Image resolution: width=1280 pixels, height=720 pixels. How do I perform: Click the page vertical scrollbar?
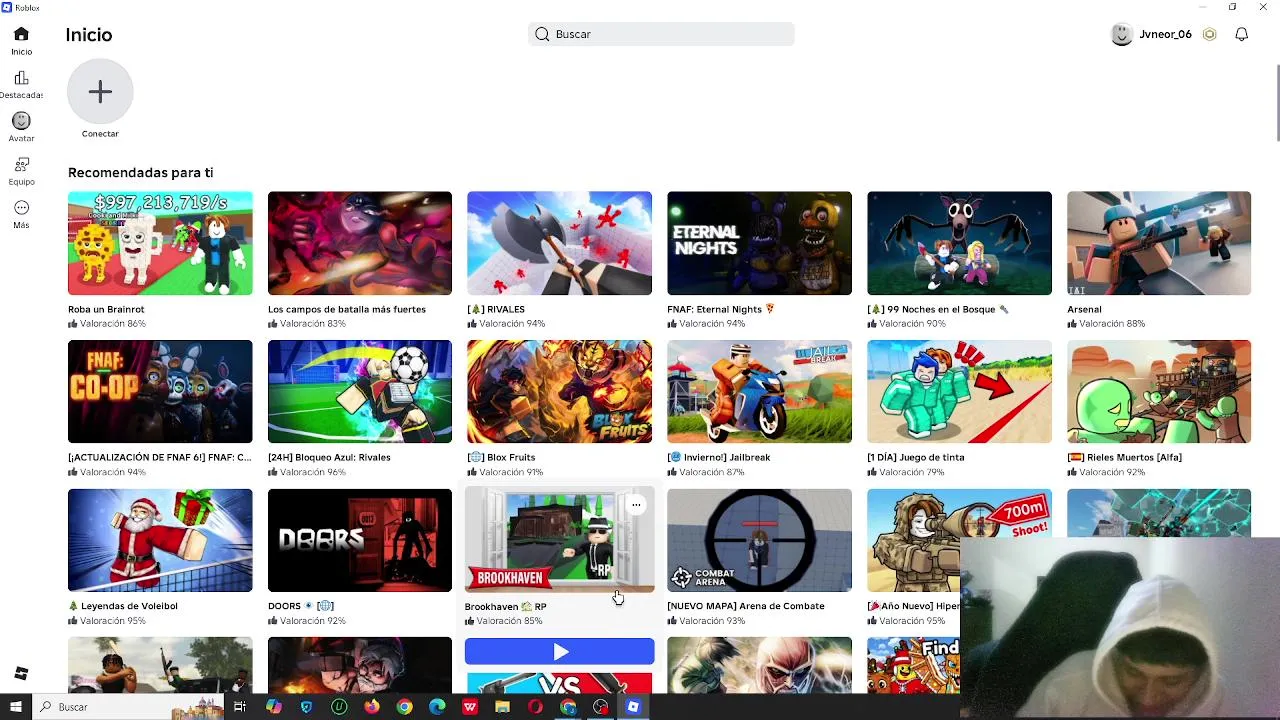pyautogui.click(x=1278, y=104)
